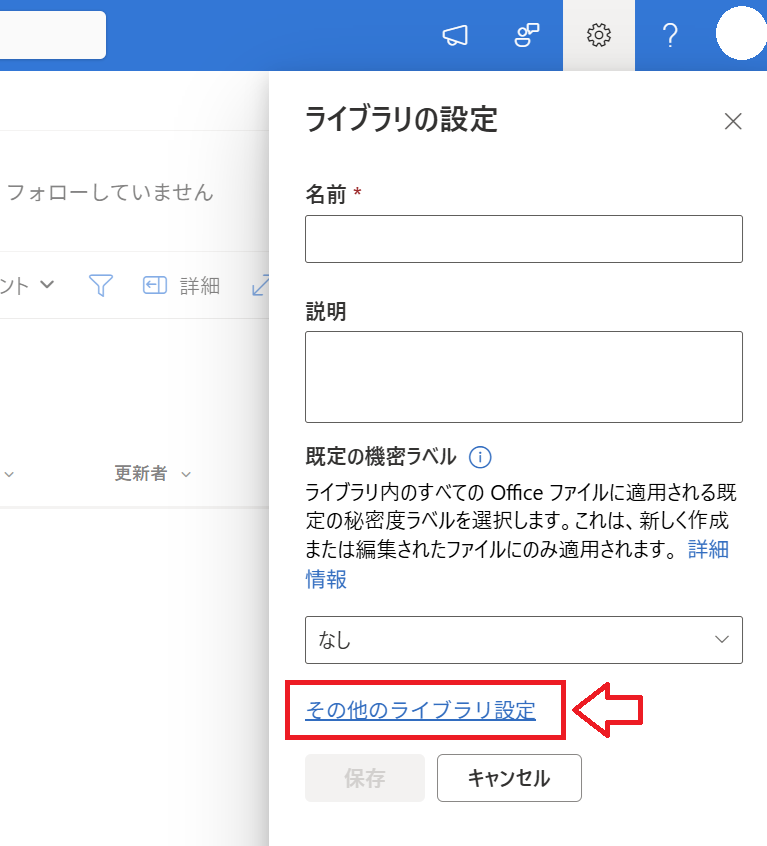Open the megaphone announcements icon
The image size is (767, 846).
(x=455, y=36)
